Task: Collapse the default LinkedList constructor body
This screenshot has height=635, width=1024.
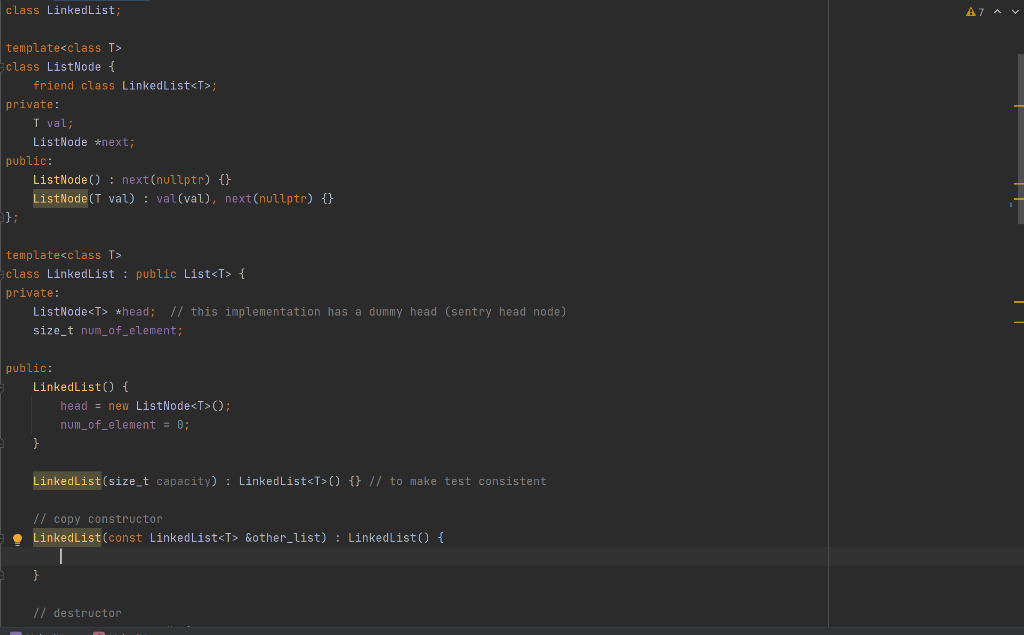Action: pyautogui.click(x=3, y=387)
